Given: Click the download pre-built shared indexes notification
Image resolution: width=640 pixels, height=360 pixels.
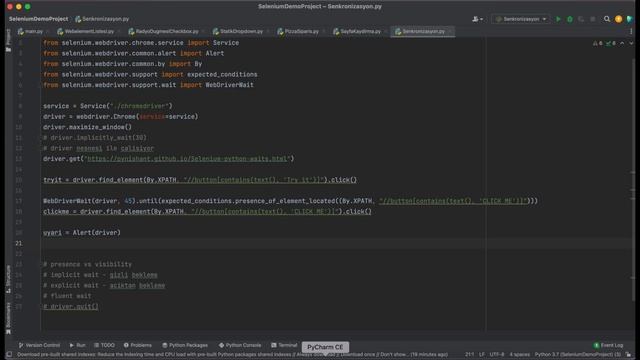Looking at the screenshot, I should tap(233, 355).
